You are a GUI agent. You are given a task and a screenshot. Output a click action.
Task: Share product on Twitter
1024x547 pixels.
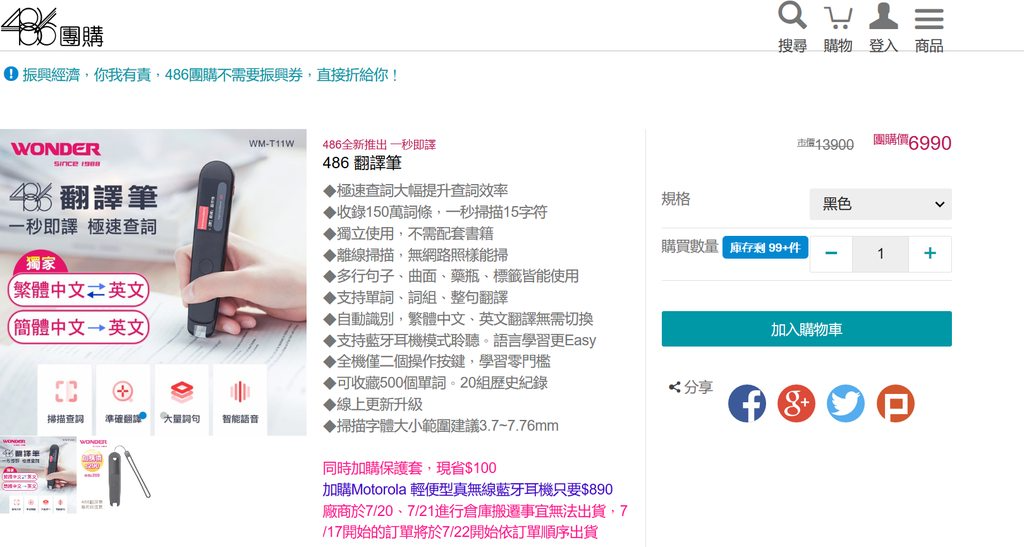click(x=846, y=403)
